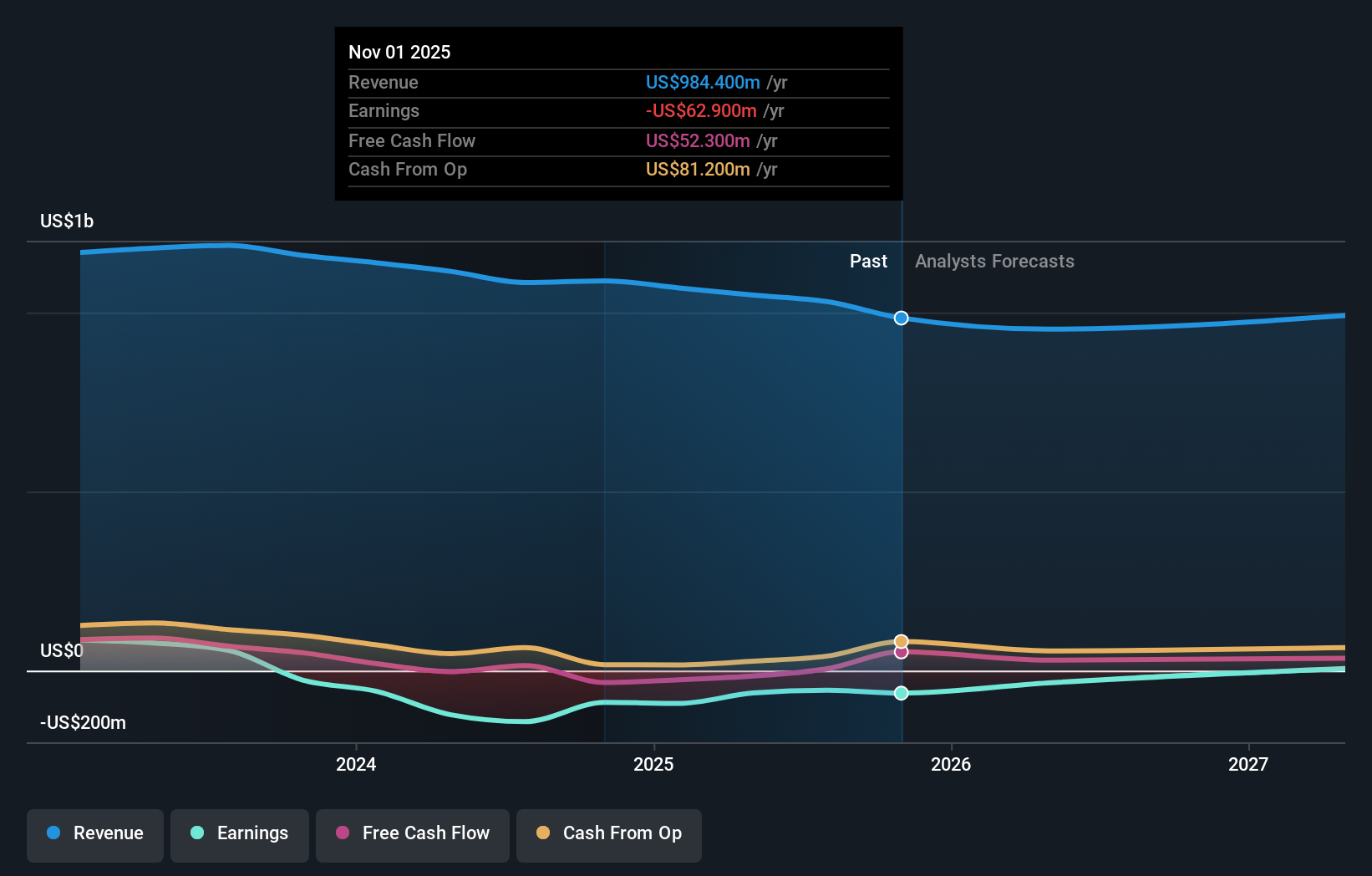Toggle visibility of the Earnings series
The image size is (1372, 876).
pyautogui.click(x=239, y=835)
